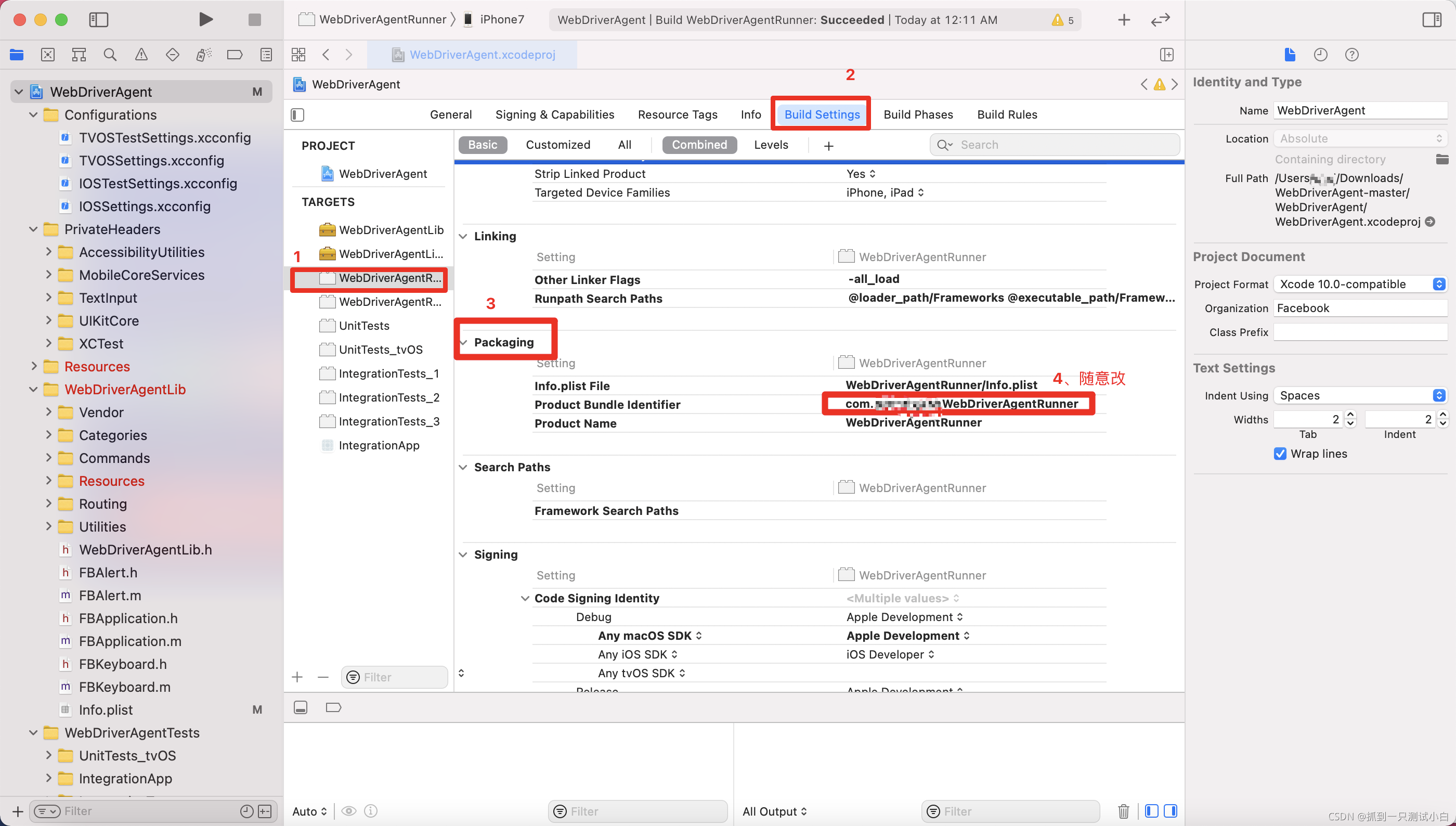Select the All settings filter
Viewport: 1456px width, 826px height.
624,145
